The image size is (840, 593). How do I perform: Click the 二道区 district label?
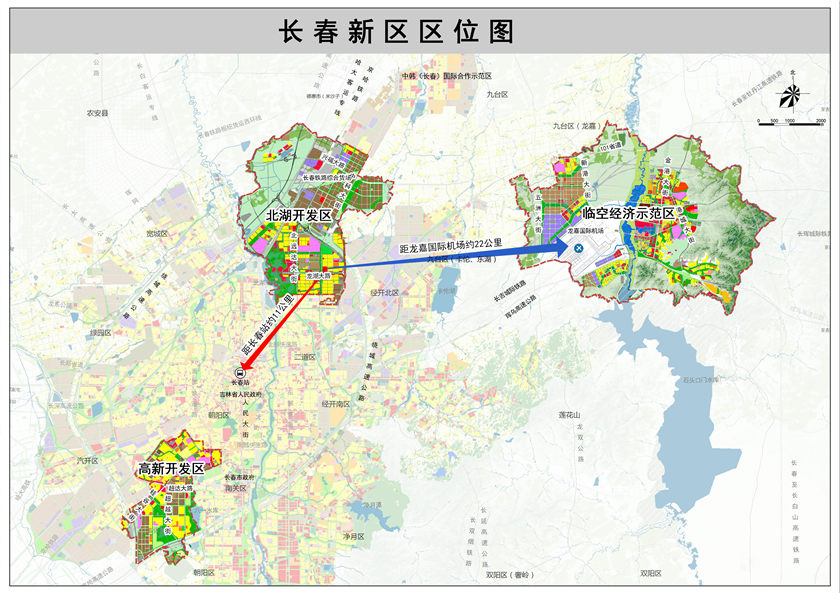point(304,356)
